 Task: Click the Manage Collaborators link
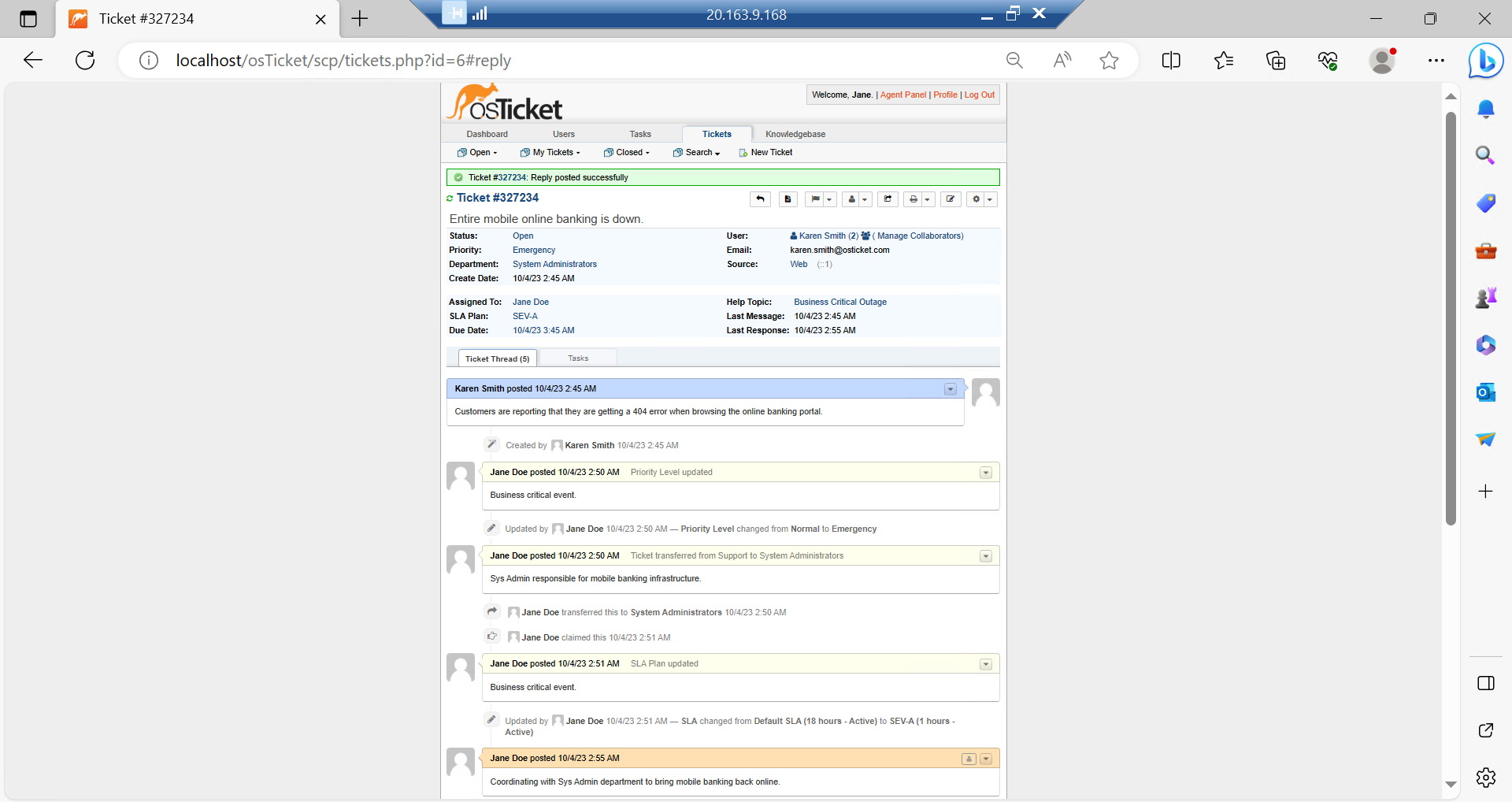tap(918, 236)
